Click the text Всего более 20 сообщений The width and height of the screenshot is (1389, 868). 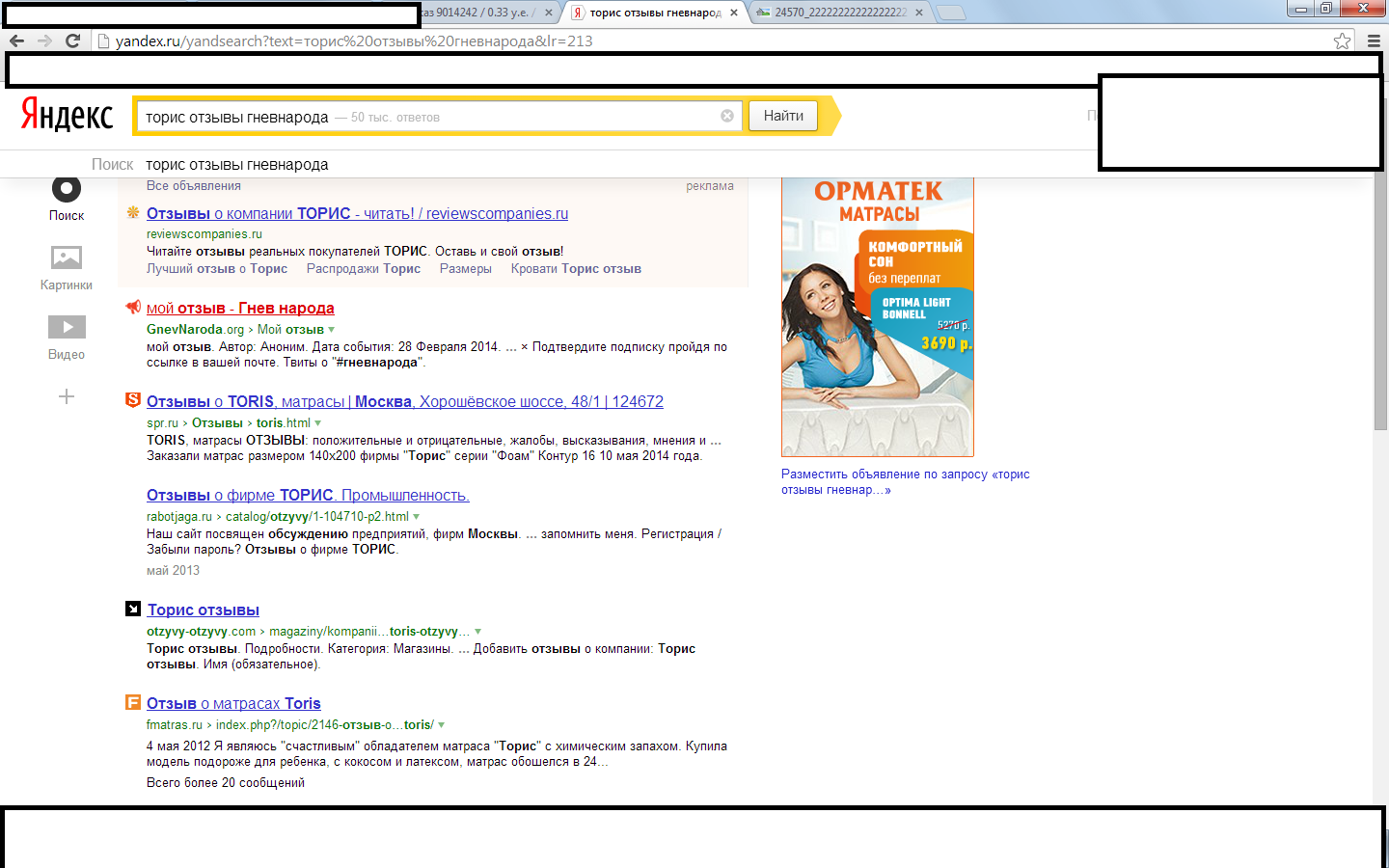pyautogui.click(x=226, y=783)
